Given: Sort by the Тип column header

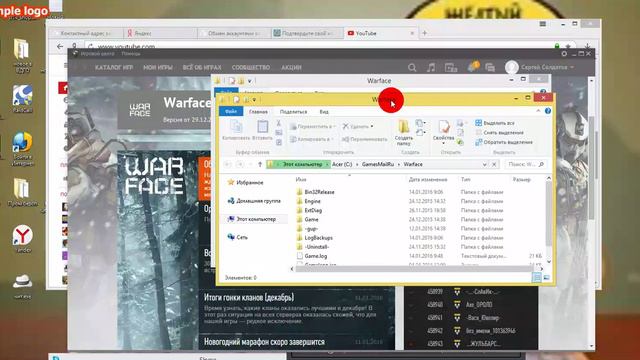Looking at the screenshot, I should click(x=465, y=179).
